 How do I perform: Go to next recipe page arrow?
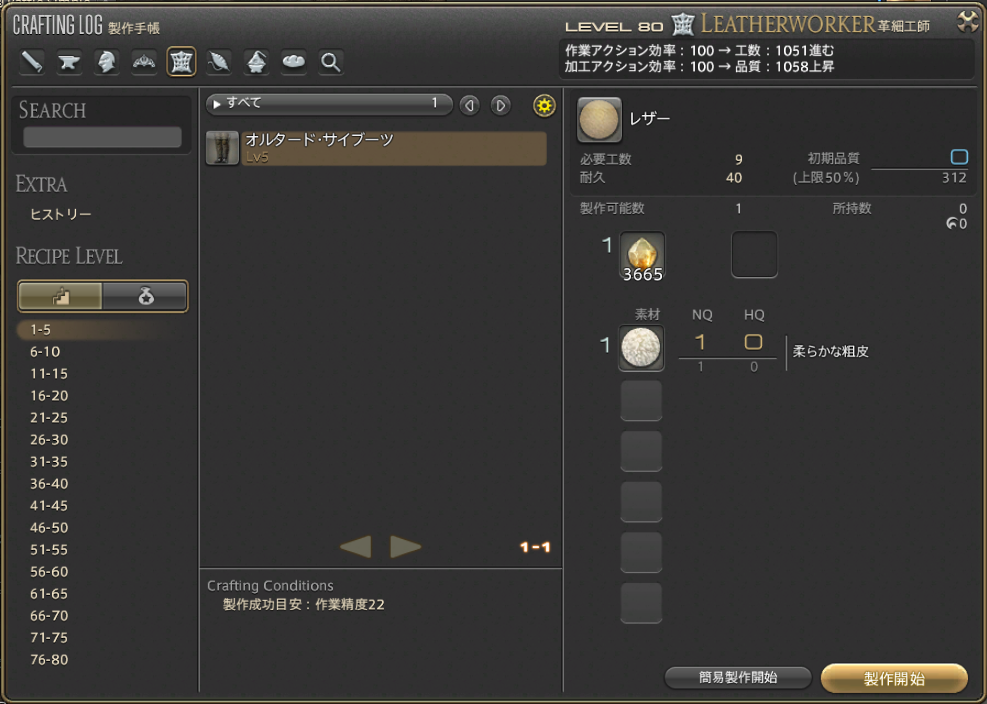pos(405,547)
